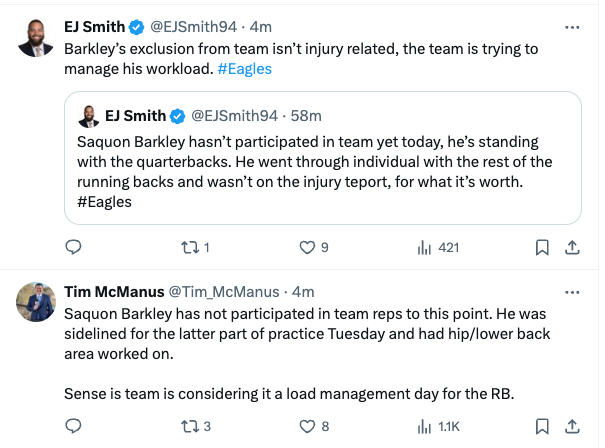The height and width of the screenshot is (448, 605).
Task: Share Tim McManus's tweet
Action: pyautogui.click(x=573, y=426)
